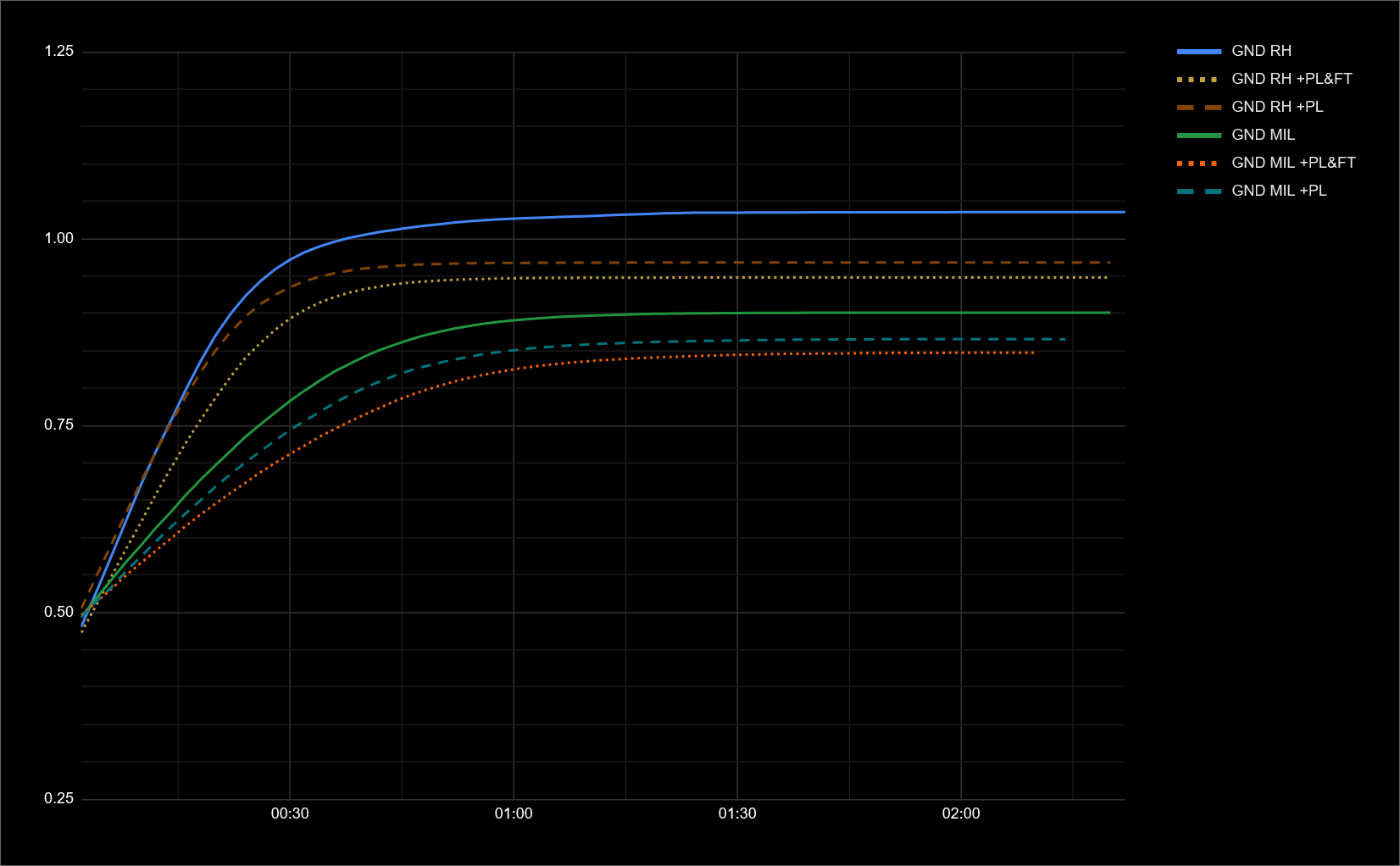Select the 1.00 y-axis tick label

59,238
